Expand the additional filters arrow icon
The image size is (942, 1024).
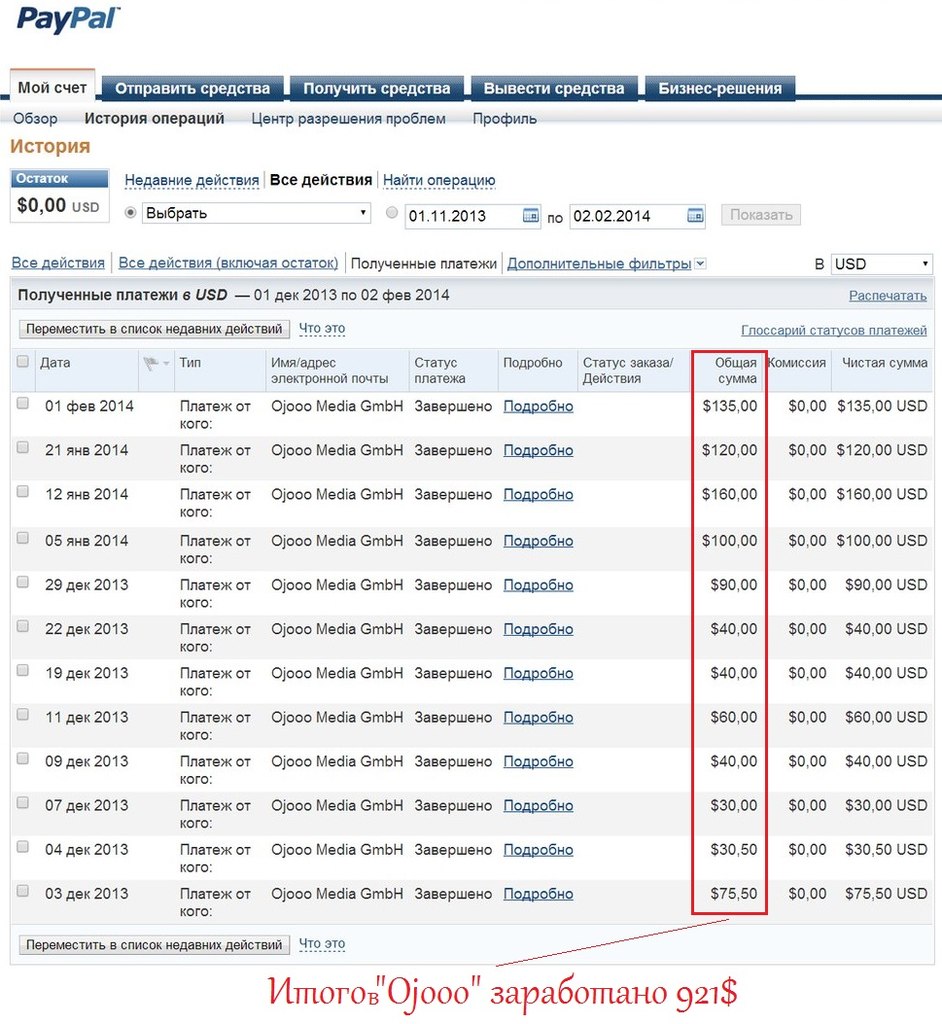[700, 263]
